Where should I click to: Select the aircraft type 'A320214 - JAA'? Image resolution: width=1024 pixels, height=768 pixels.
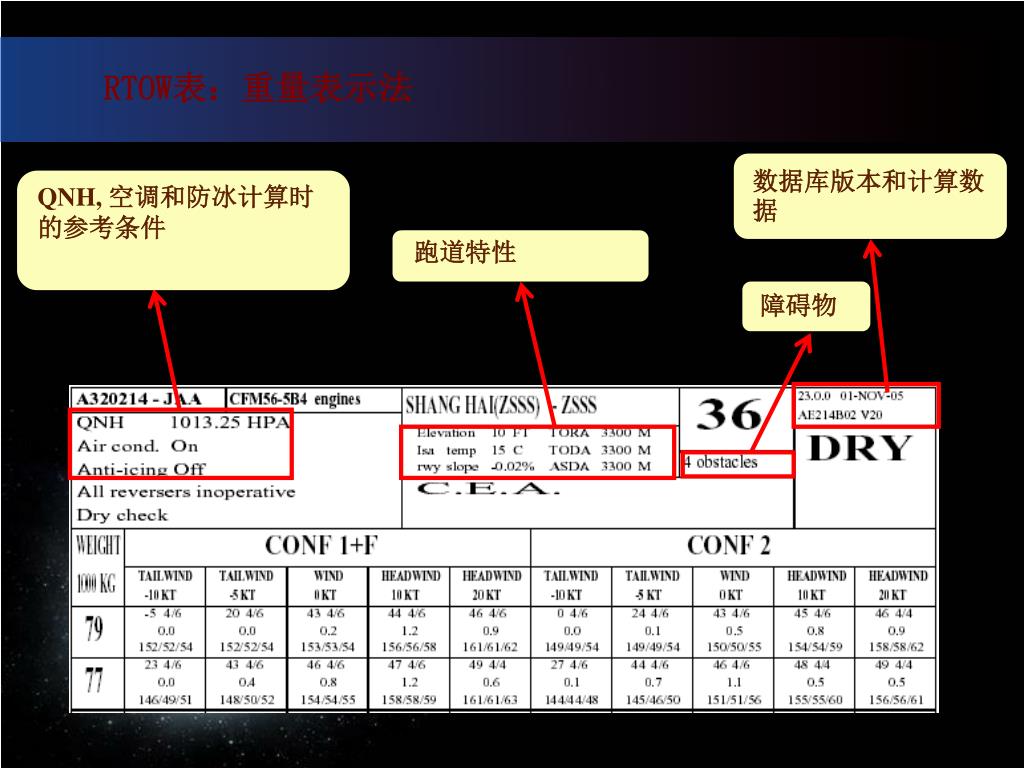coord(139,399)
